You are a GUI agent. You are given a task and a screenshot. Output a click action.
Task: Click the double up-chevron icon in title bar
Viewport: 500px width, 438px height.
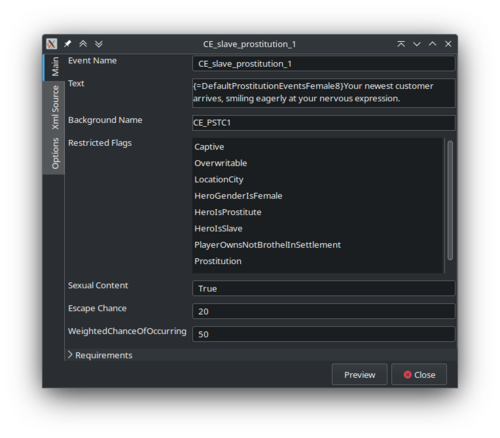(x=83, y=44)
